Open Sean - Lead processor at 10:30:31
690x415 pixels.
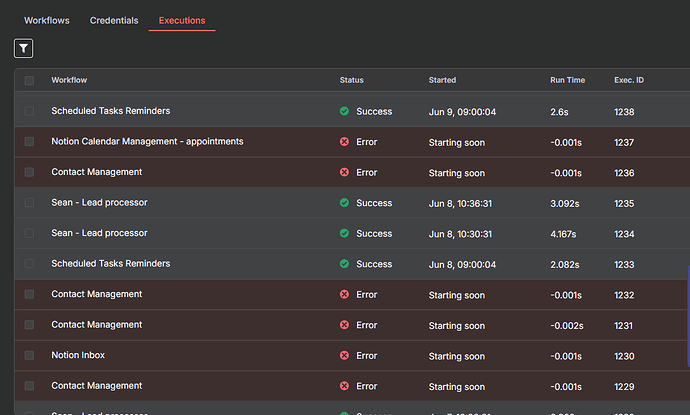(x=99, y=233)
